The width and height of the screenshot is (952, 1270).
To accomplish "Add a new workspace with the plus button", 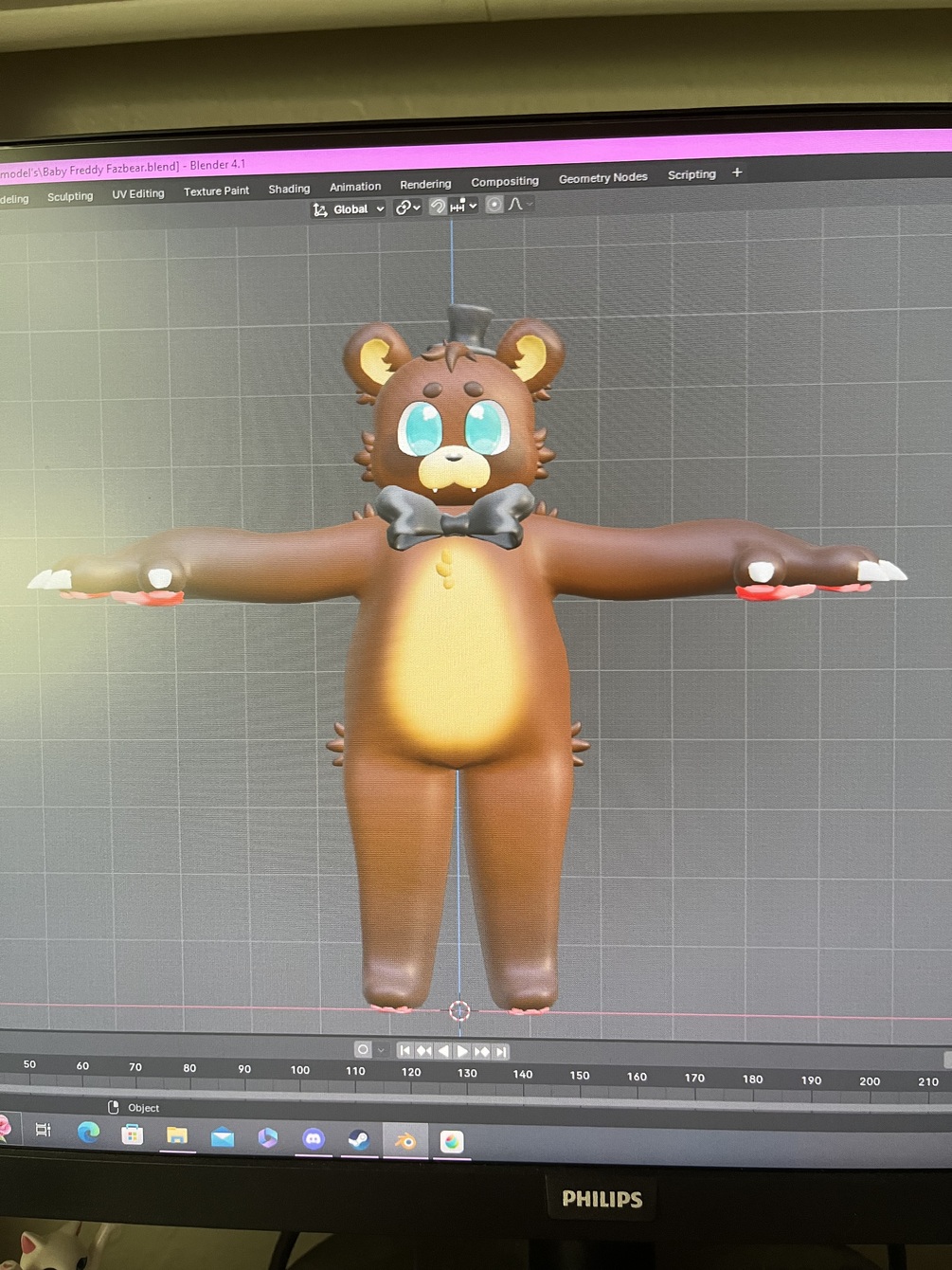I will tap(737, 172).
